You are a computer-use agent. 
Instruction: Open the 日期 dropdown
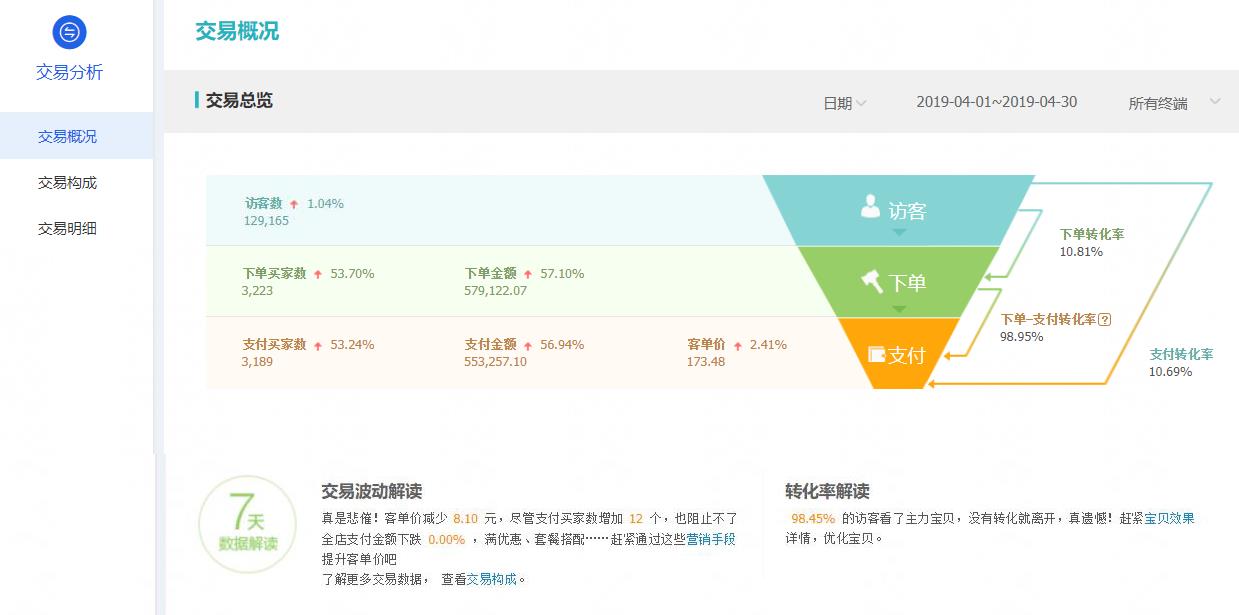(x=844, y=103)
